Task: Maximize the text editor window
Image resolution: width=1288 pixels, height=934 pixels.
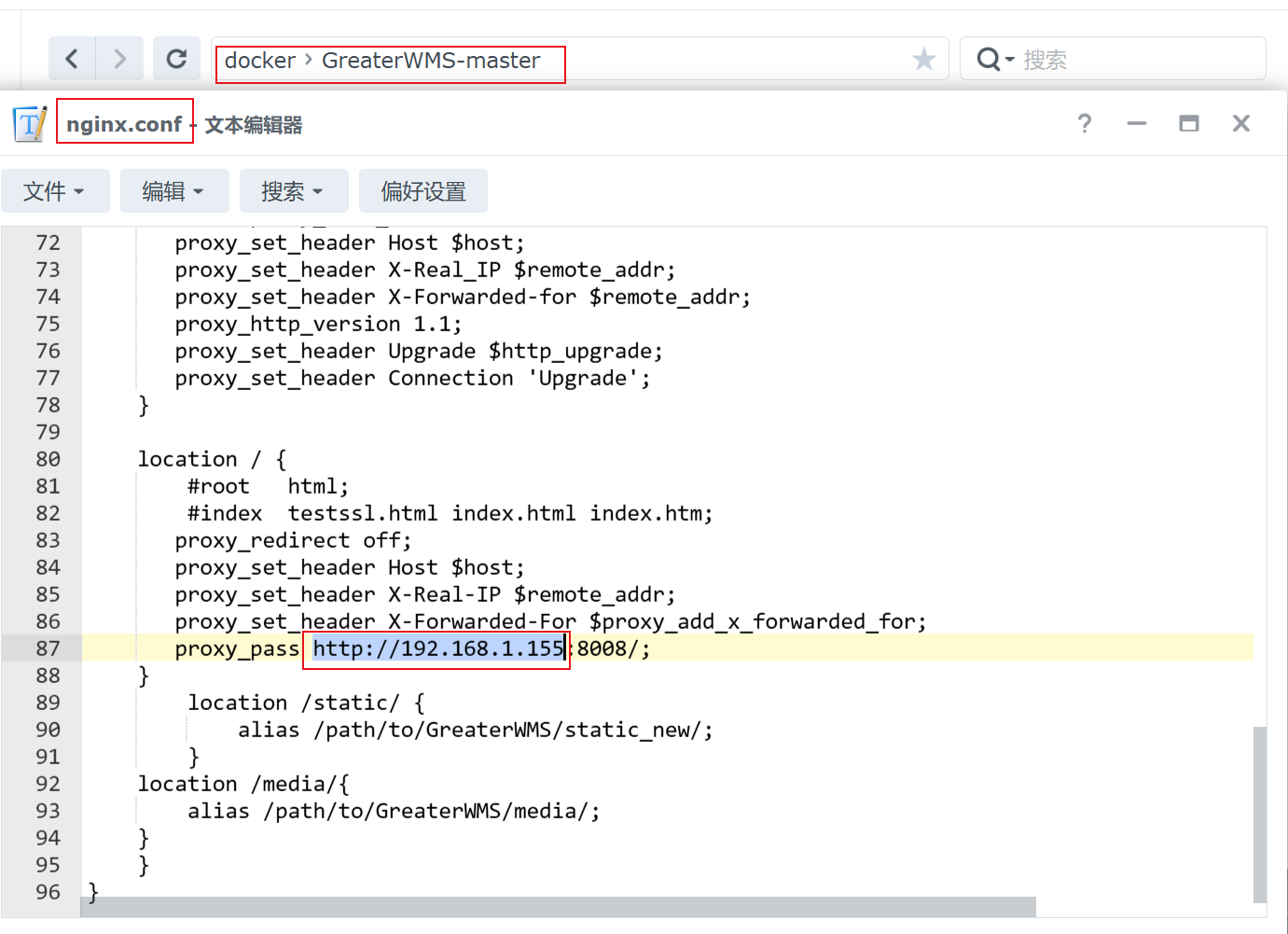Action: coord(1188,123)
